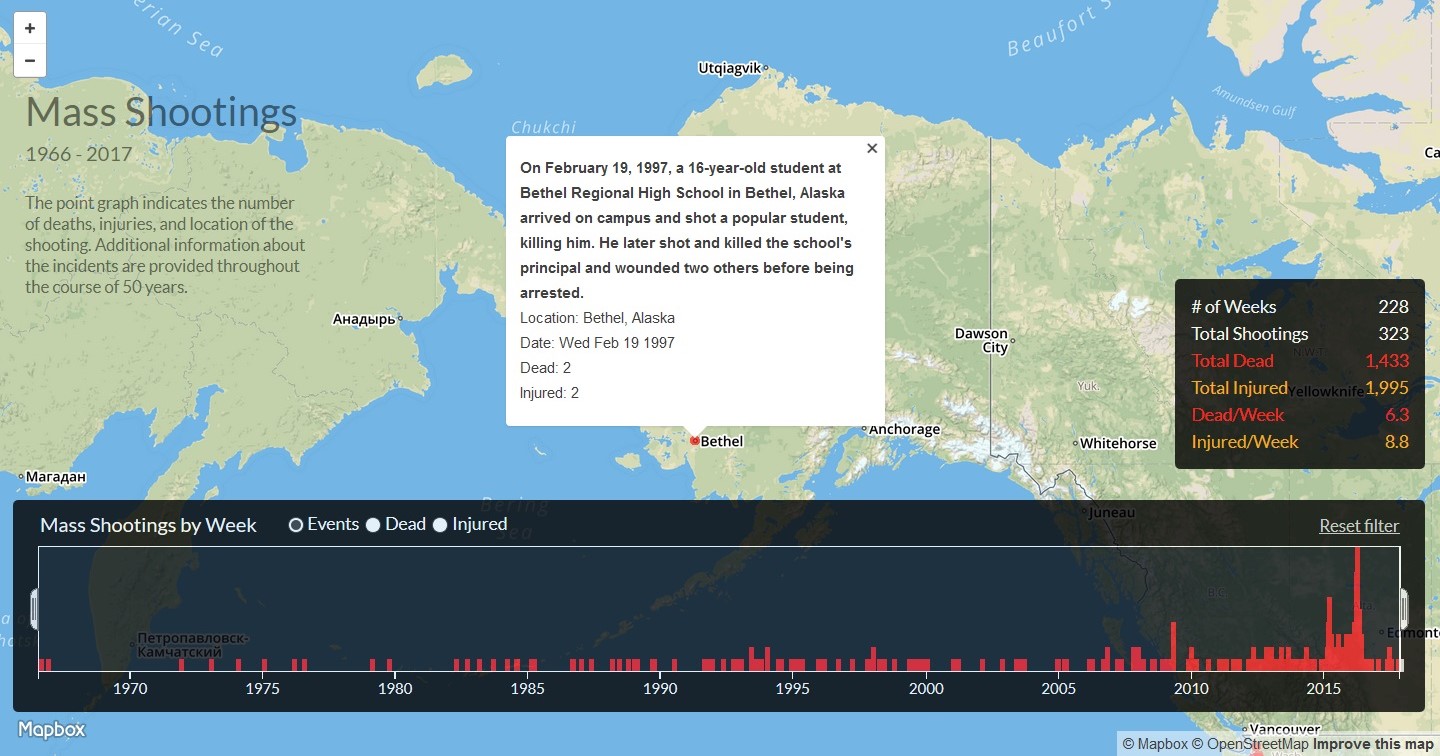Screen dimensions: 1440x756
Task: Click Total Shootings value 323
Action: tap(1393, 334)
